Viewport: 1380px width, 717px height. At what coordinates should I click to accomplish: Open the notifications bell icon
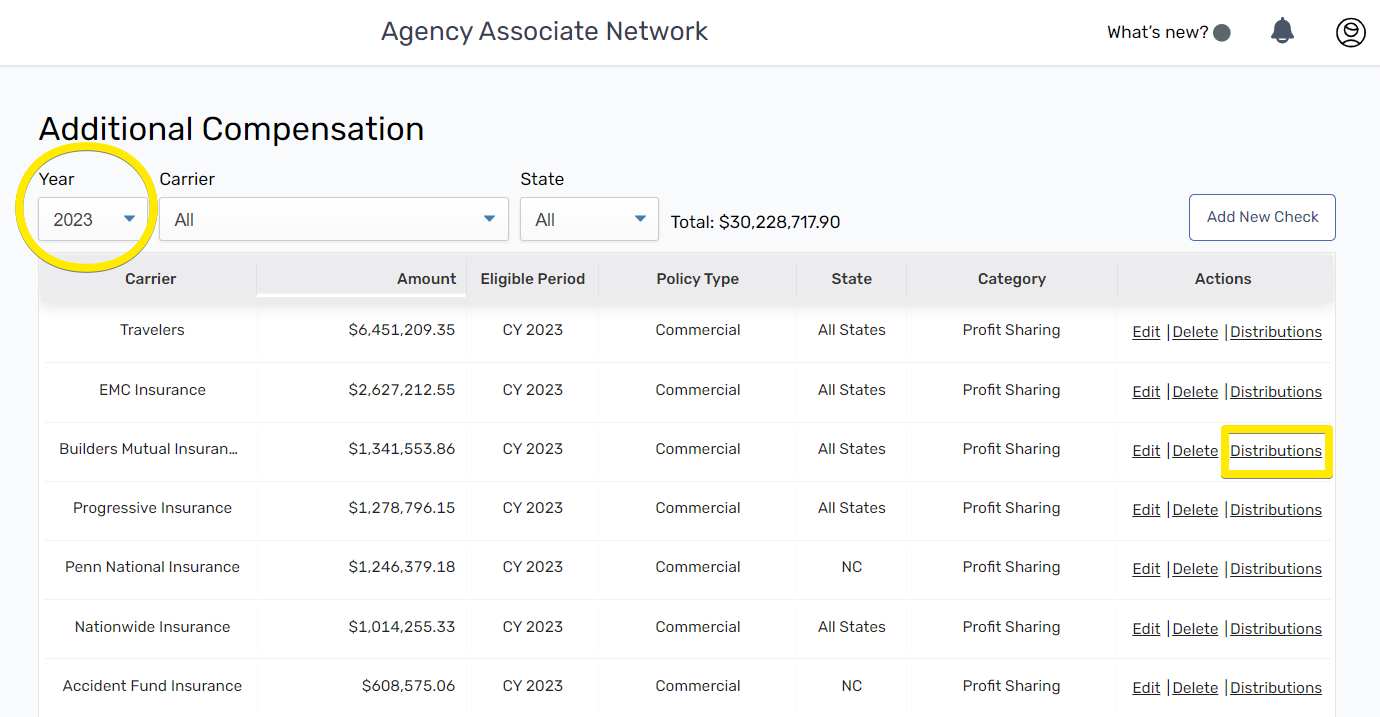(x=1282, y=32)
